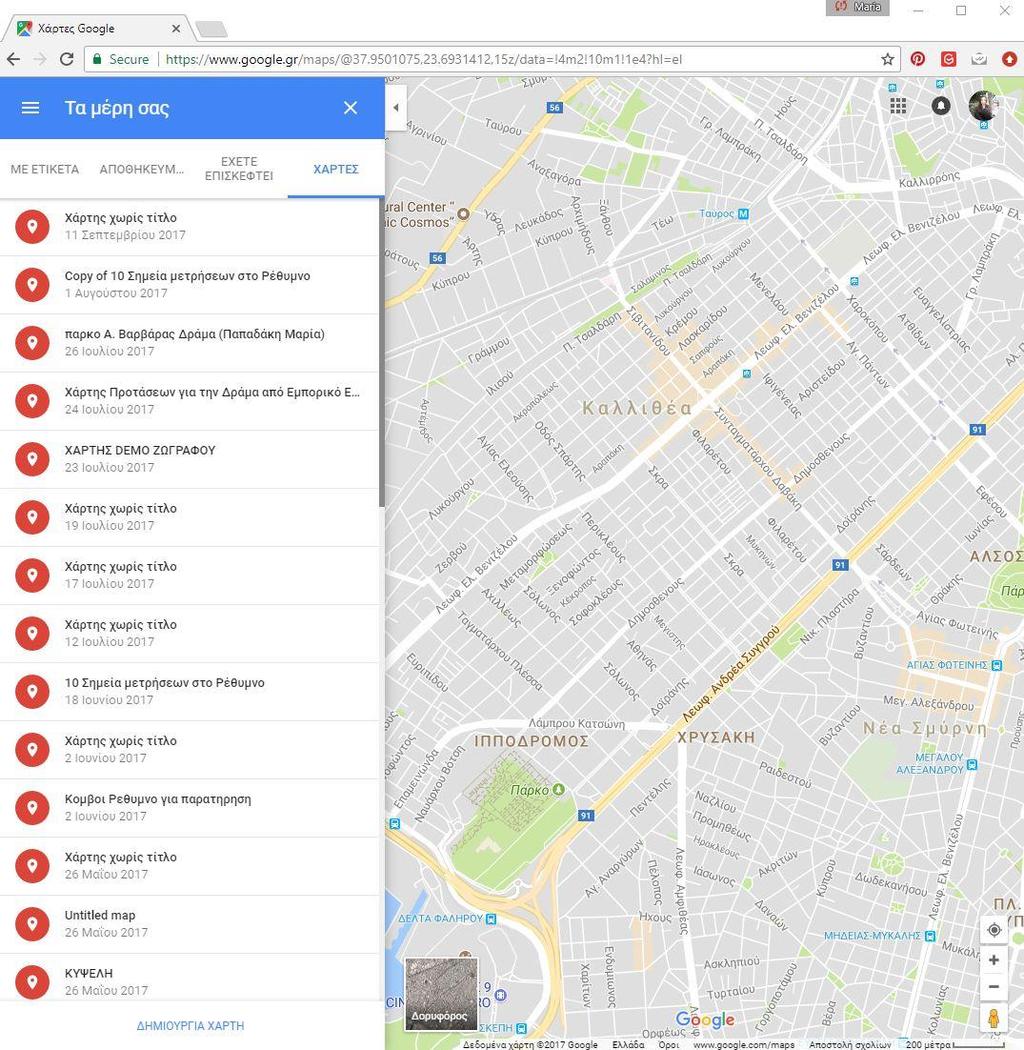Open untitled map dated 17 Ιουλίου 2017
This screenshot has width=1024, height=1050.
(x=190, y=575)
